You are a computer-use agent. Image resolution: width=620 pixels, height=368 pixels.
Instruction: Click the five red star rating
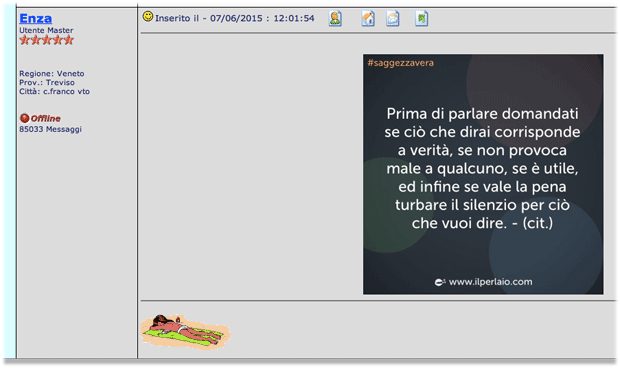pyautogui.click(x=47, y=40)
